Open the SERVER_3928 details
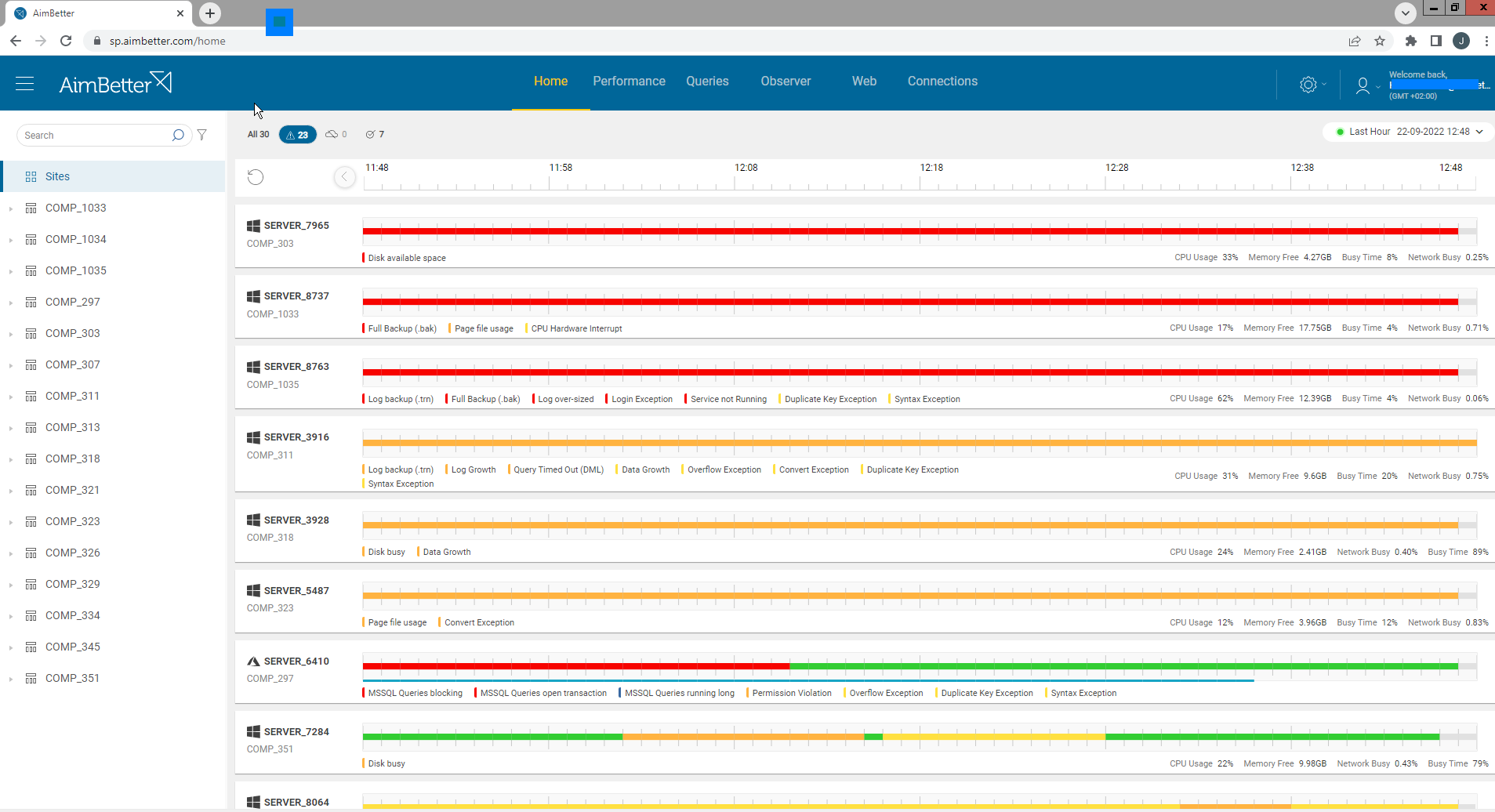The height and width of the screenshot is (812, 1495). coord(296,520)
